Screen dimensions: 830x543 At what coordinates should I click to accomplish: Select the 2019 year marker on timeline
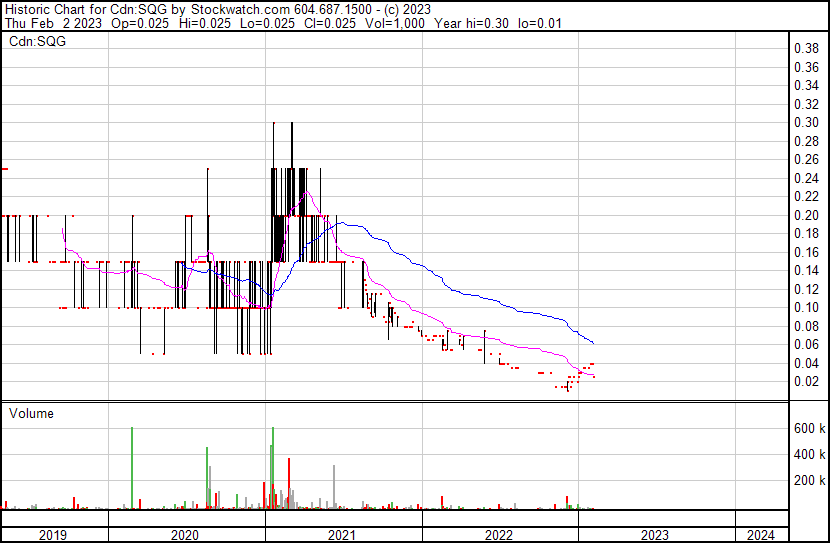pos(53,535)
